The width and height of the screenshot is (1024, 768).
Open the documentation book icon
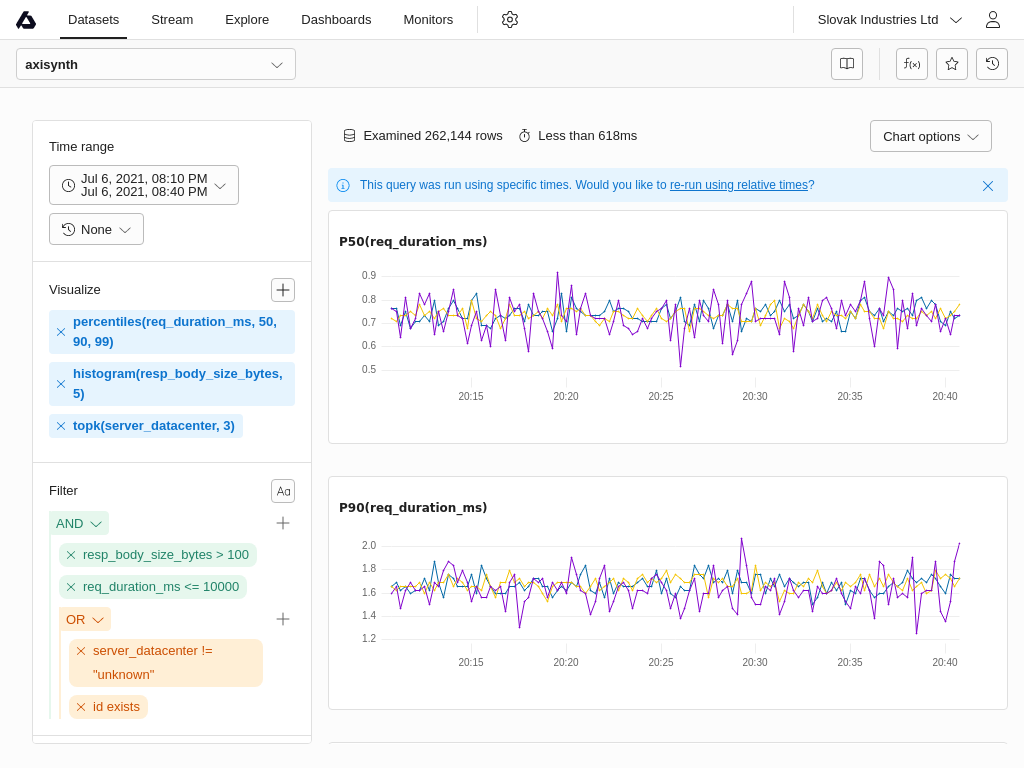[x=847, y=64]
